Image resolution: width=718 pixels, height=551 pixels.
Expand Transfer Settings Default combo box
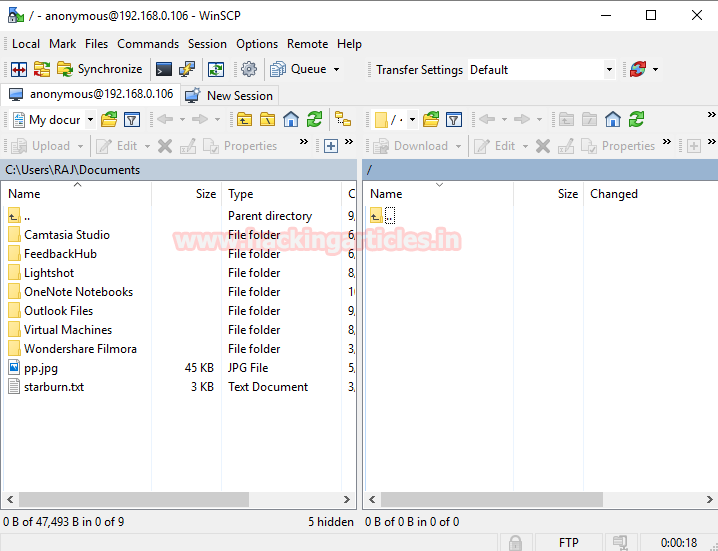(x=609, y=70)
